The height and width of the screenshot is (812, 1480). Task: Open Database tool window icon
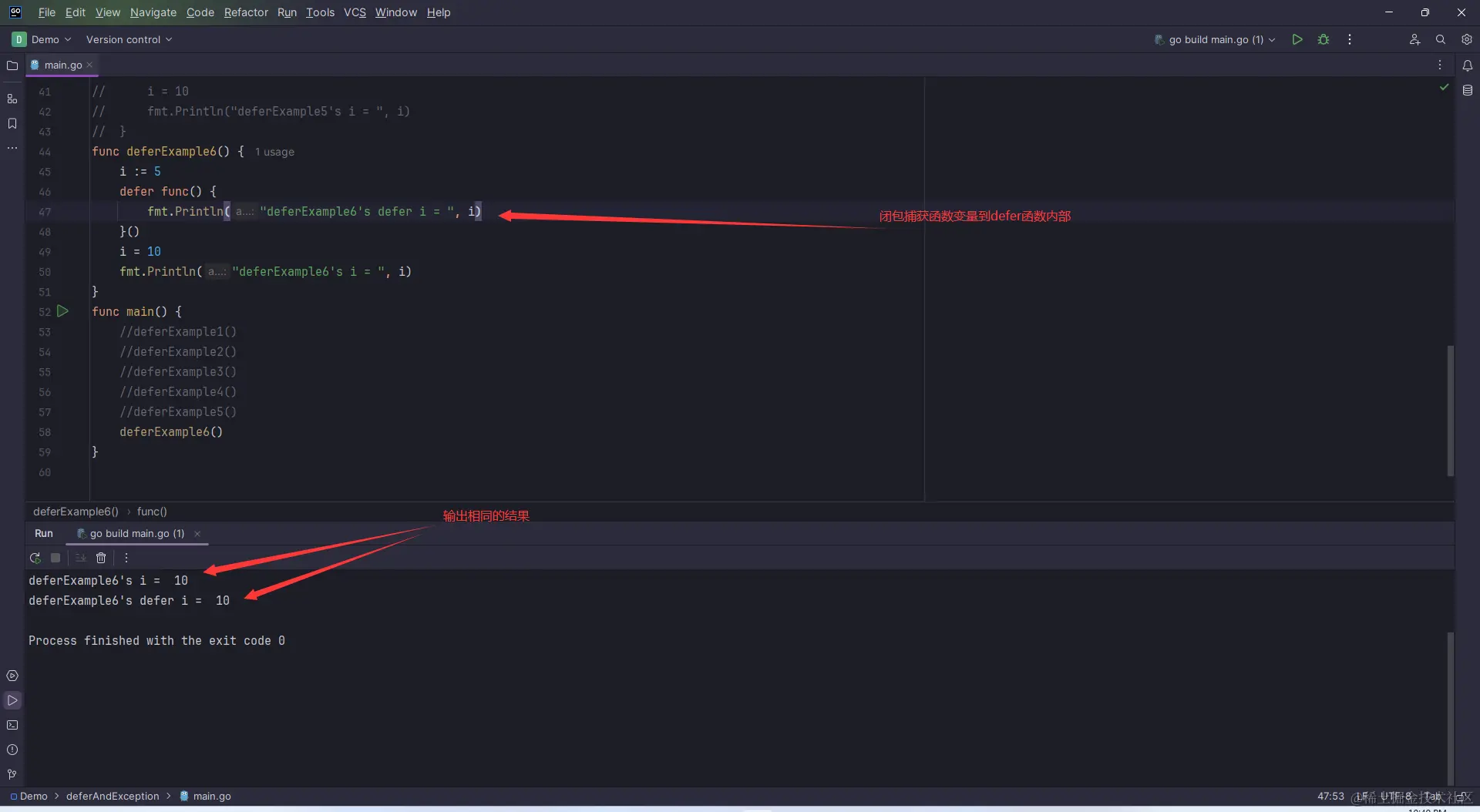click(x=1468, y=90)
